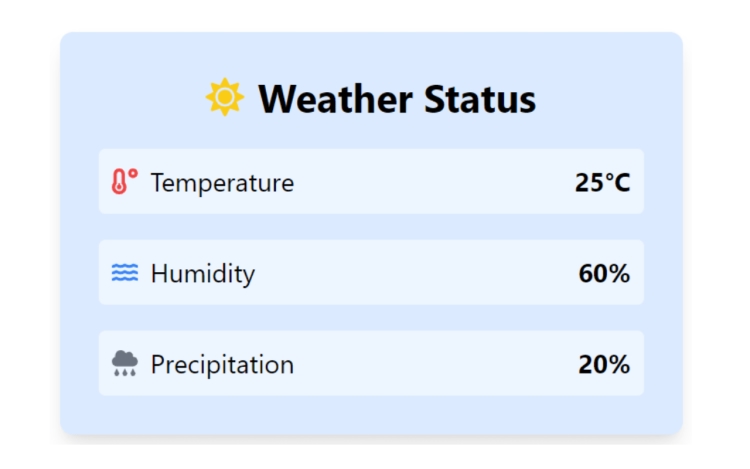
Task: Click the percent sign of the 20% value
Action: pyautogui.click(x=618, y=364)
